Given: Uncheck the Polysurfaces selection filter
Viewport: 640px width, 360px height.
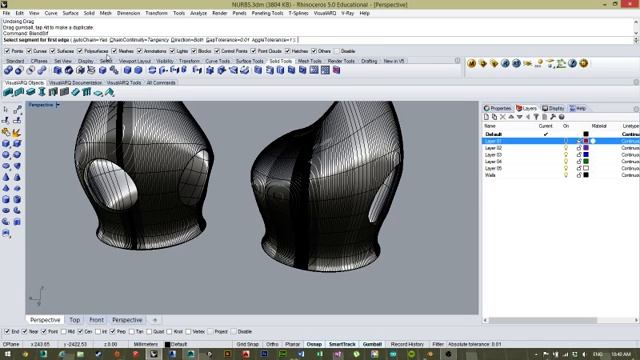Looking at the screenshot, I should pyautogui.click(x=80, y=51).
